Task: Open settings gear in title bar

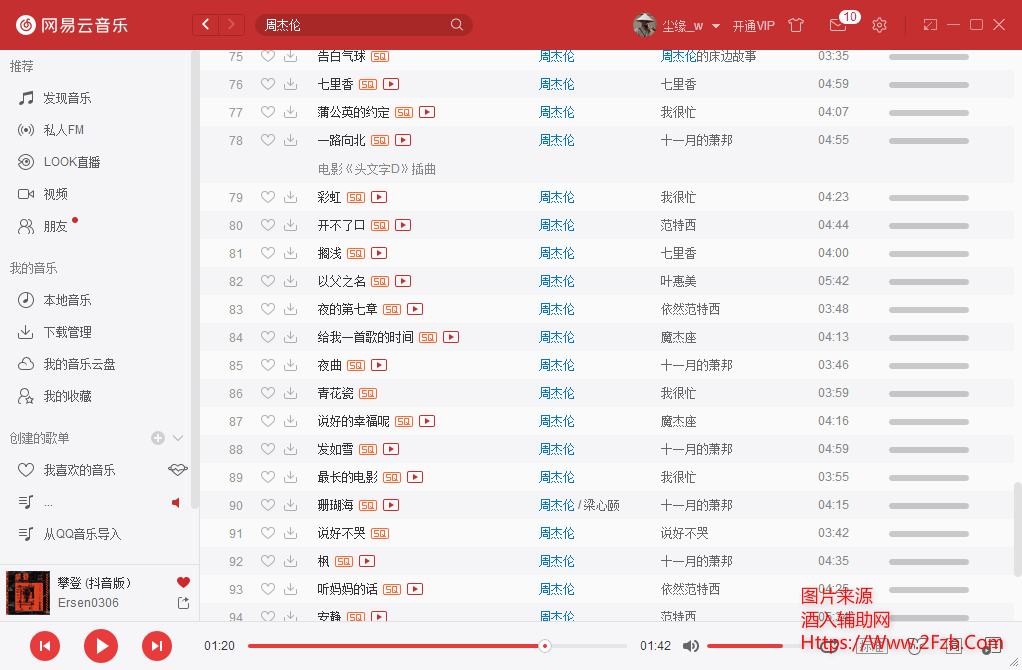Action: [x=879, y=25]
